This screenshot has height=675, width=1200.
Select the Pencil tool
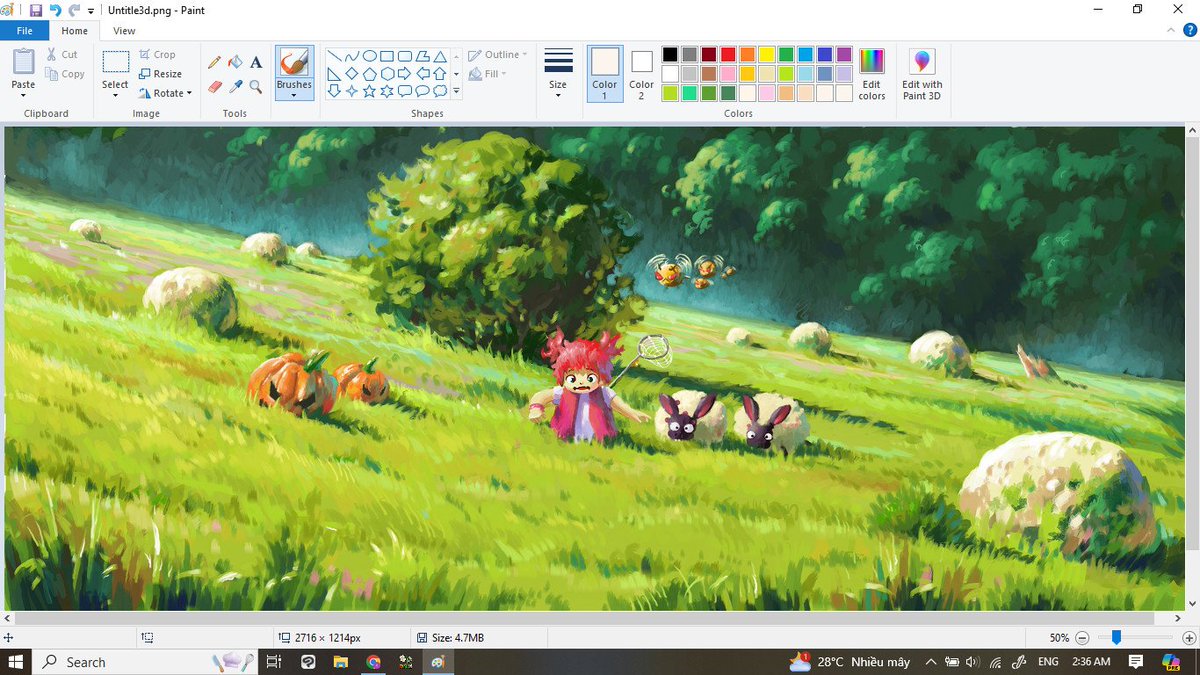tap(214, 62)
